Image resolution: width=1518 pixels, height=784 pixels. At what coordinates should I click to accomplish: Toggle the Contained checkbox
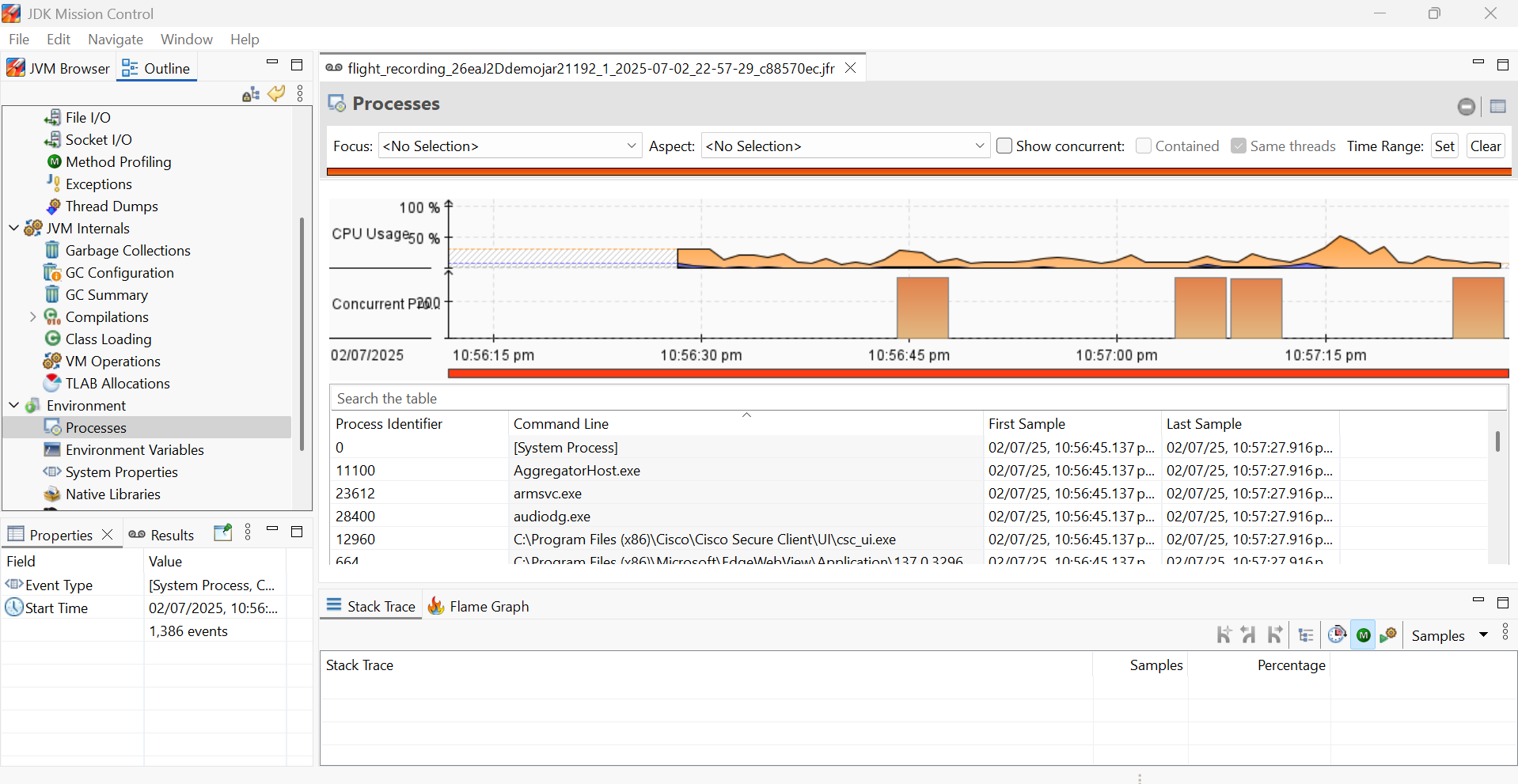(1144, 146)
